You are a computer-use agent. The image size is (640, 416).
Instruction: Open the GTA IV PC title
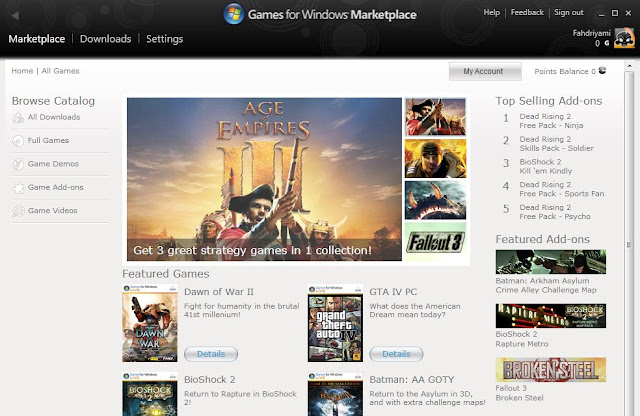[x=393, y=292]
